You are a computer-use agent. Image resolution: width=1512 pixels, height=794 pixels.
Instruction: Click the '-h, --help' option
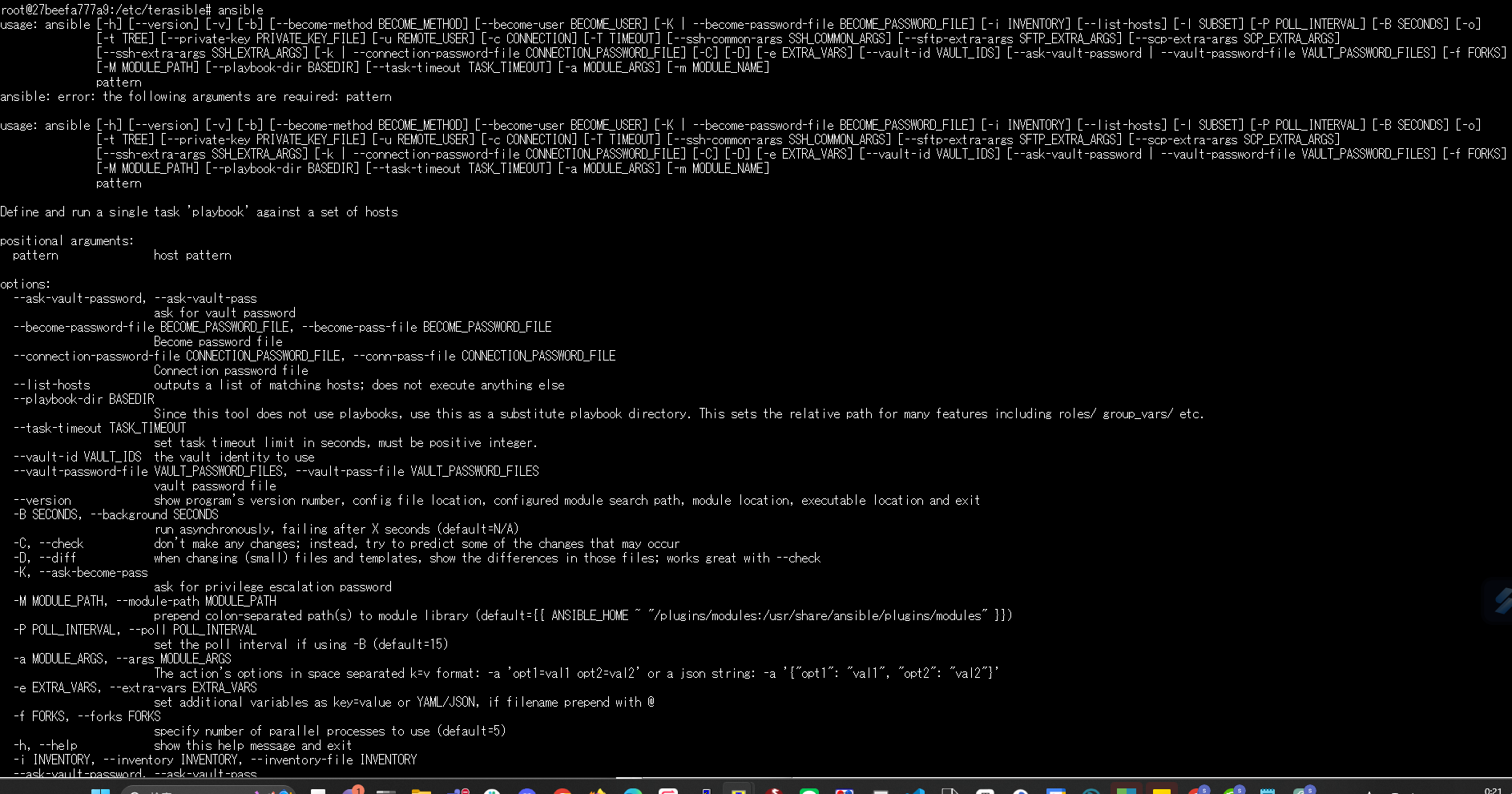coord(45,745)
